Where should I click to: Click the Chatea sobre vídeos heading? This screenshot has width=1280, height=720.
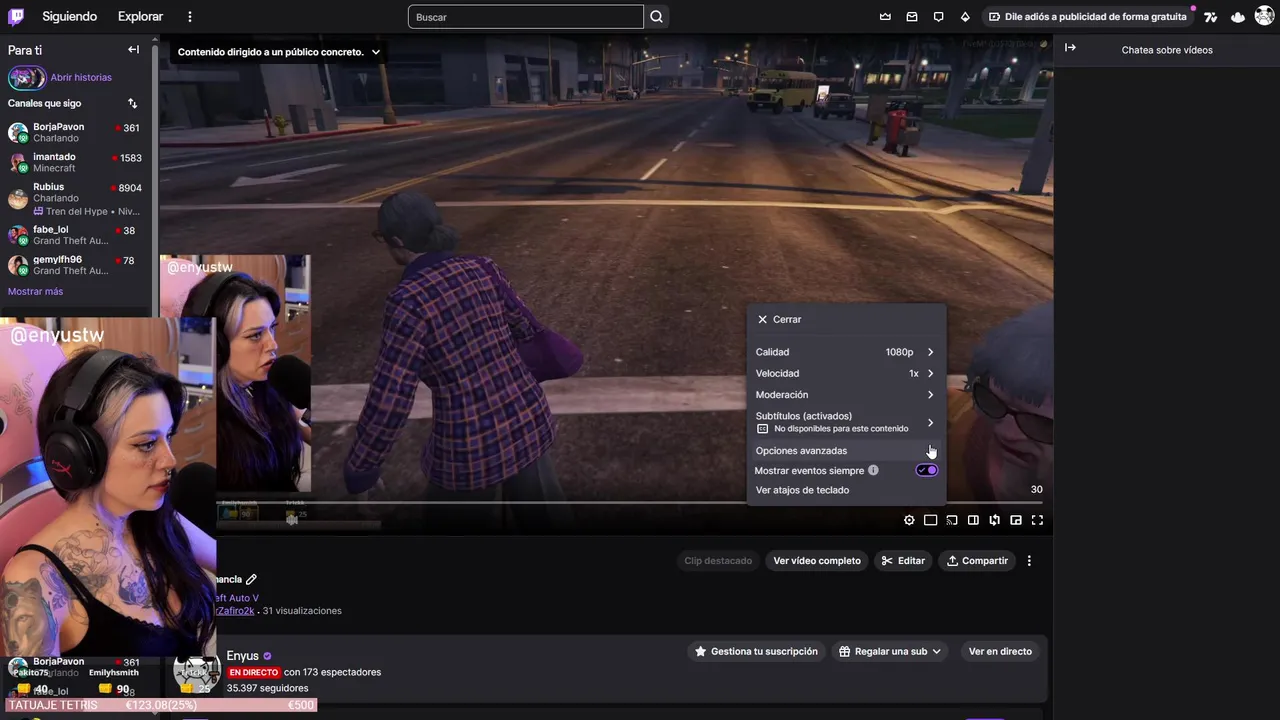1167,50
